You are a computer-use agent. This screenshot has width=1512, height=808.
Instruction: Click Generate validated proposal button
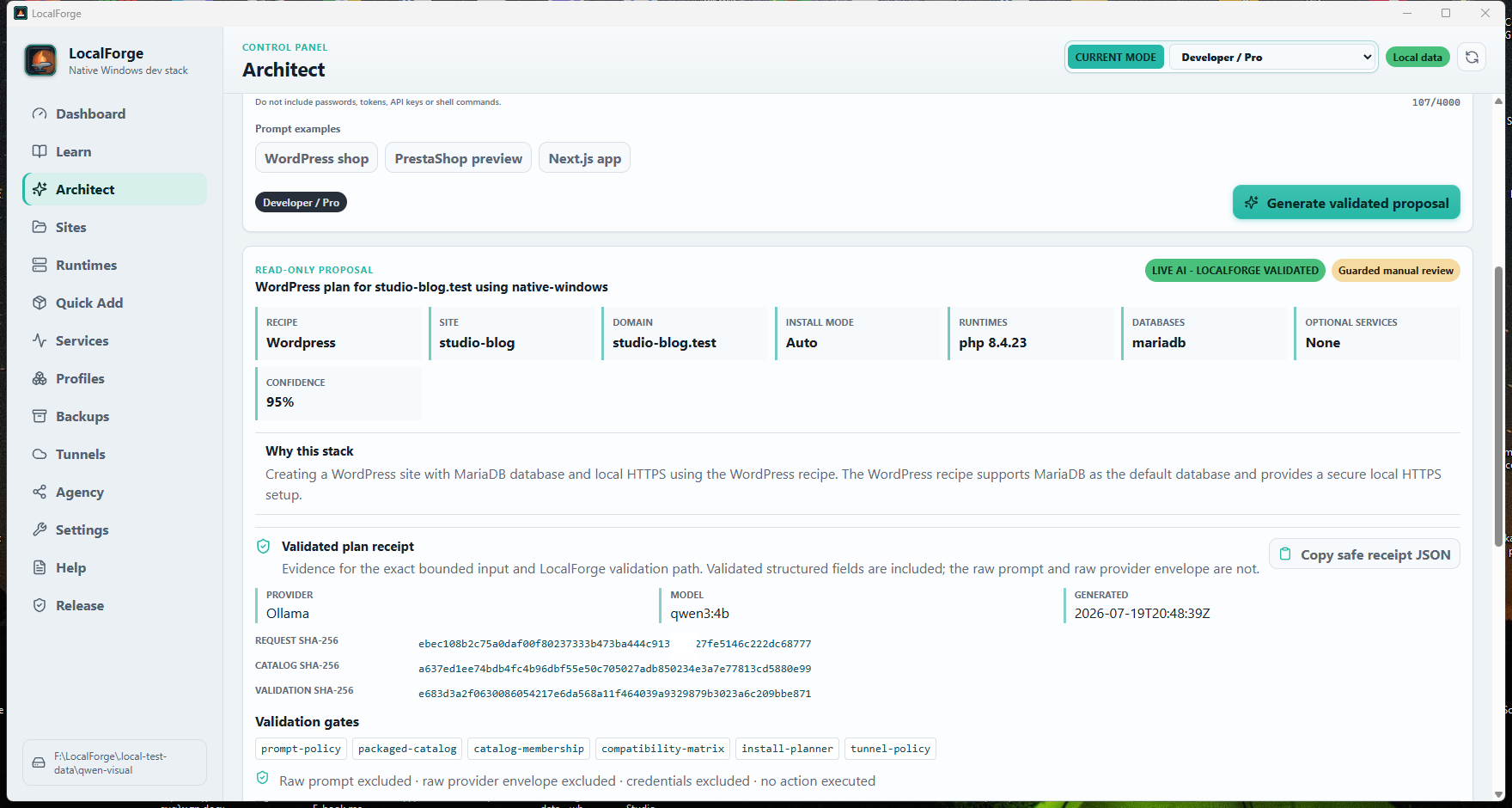click(1346, 203)
